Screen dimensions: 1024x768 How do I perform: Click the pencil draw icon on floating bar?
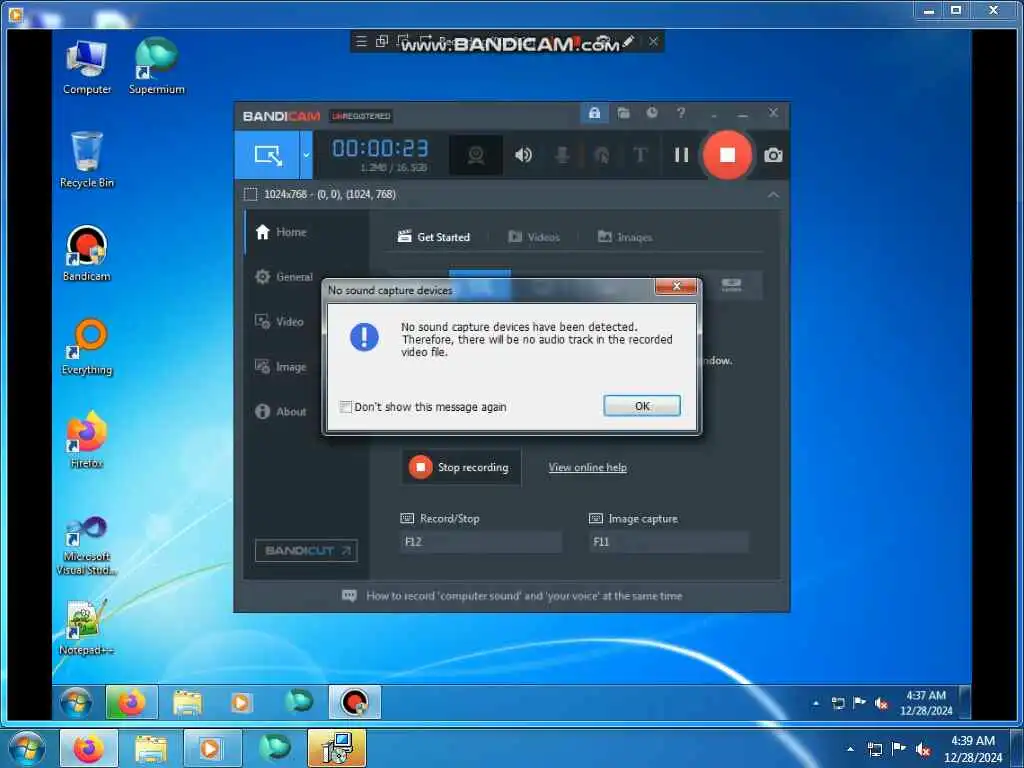click(x=628, y=42)
